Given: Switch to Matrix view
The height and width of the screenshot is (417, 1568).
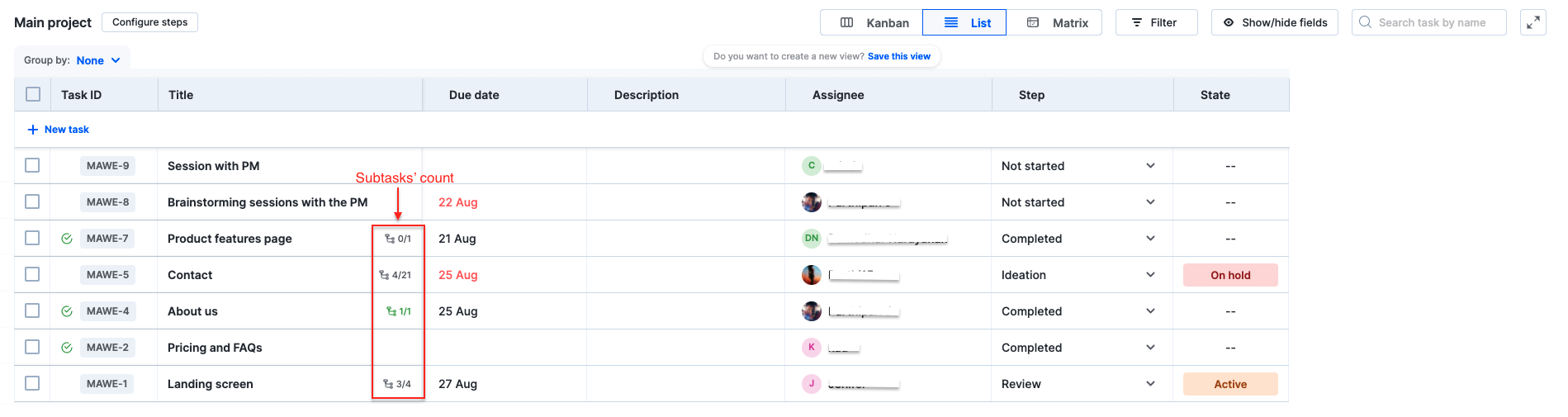Looking at the screenshot, I should click(1056, 22).
